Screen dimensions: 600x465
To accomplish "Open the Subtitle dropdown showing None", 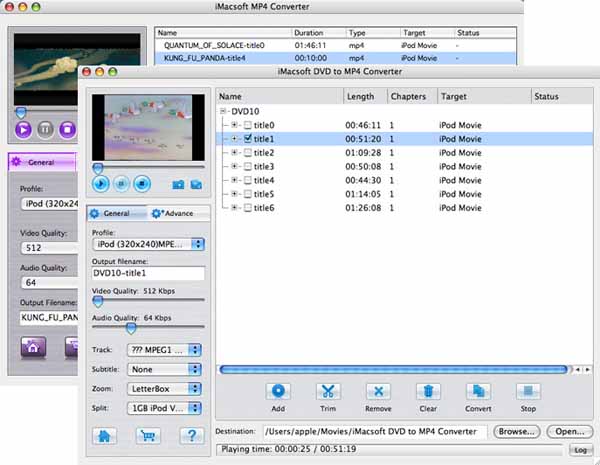I will coord(164,369).
